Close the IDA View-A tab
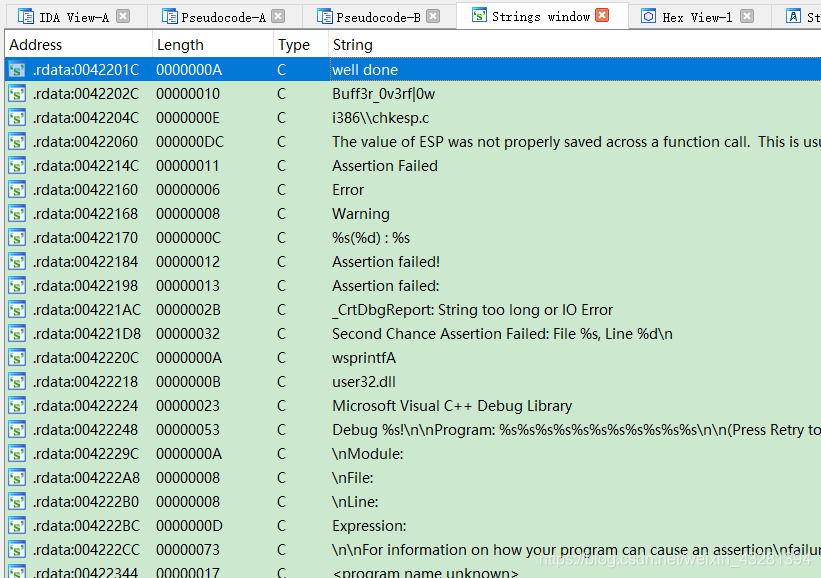This screenshot has height=578, width=821. (123, 16)
